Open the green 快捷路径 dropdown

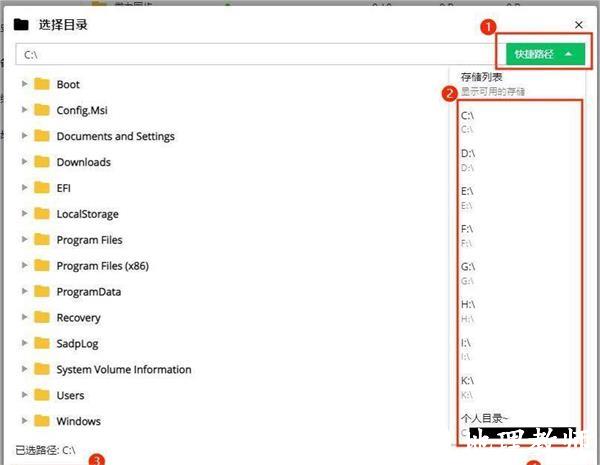tap(545, 54)
